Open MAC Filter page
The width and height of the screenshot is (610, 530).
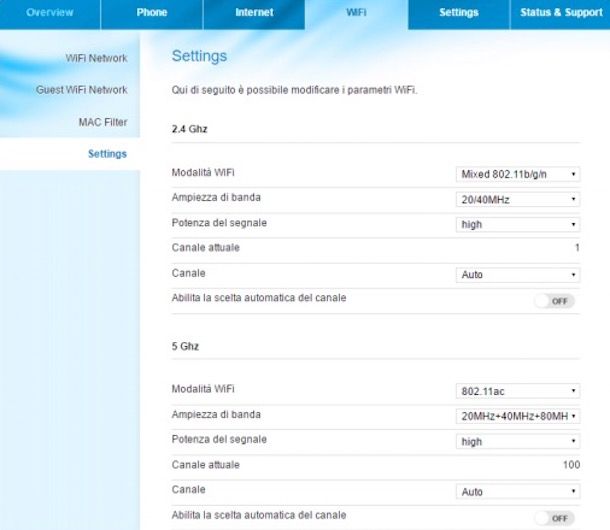(103, 122)
